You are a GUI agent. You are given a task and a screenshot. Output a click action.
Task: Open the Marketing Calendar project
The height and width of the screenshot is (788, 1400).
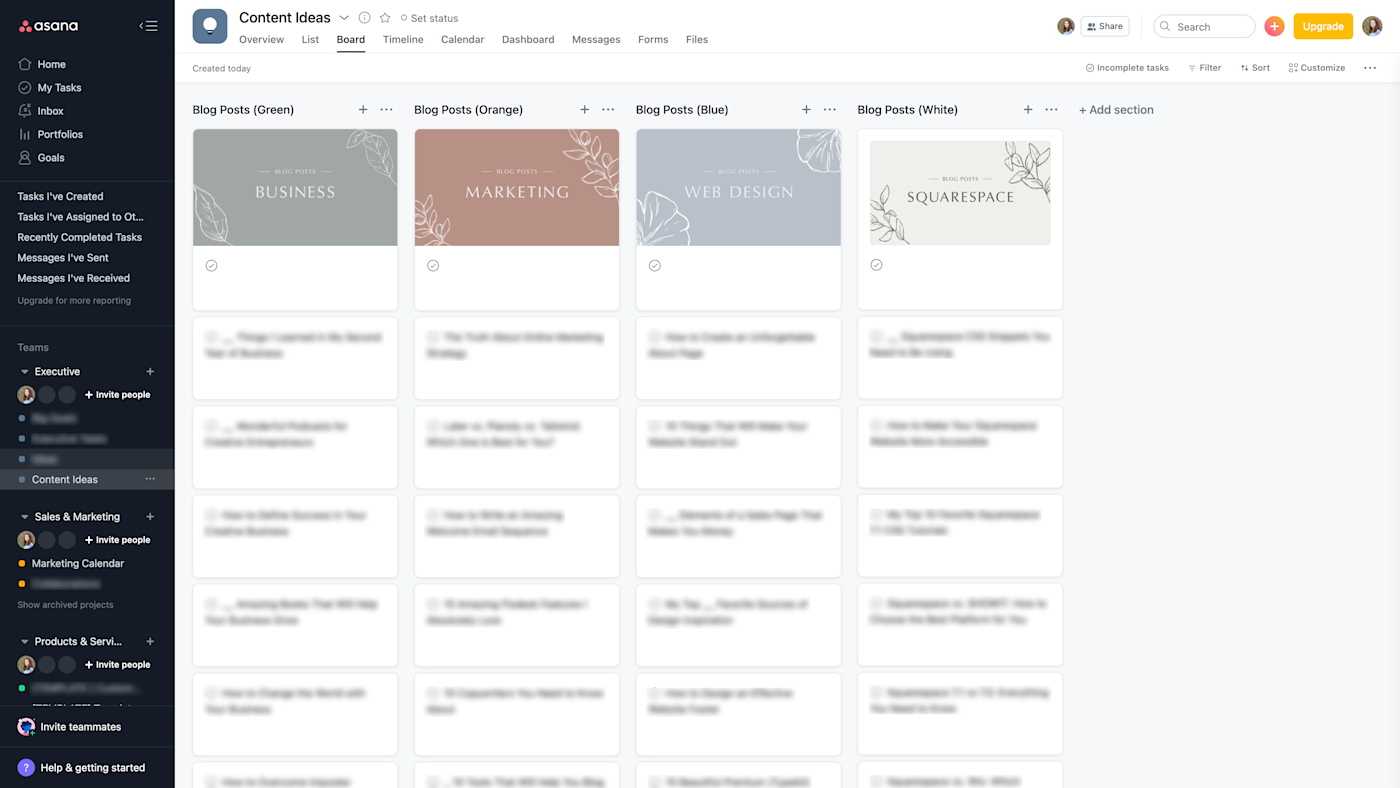click(78, 564)
